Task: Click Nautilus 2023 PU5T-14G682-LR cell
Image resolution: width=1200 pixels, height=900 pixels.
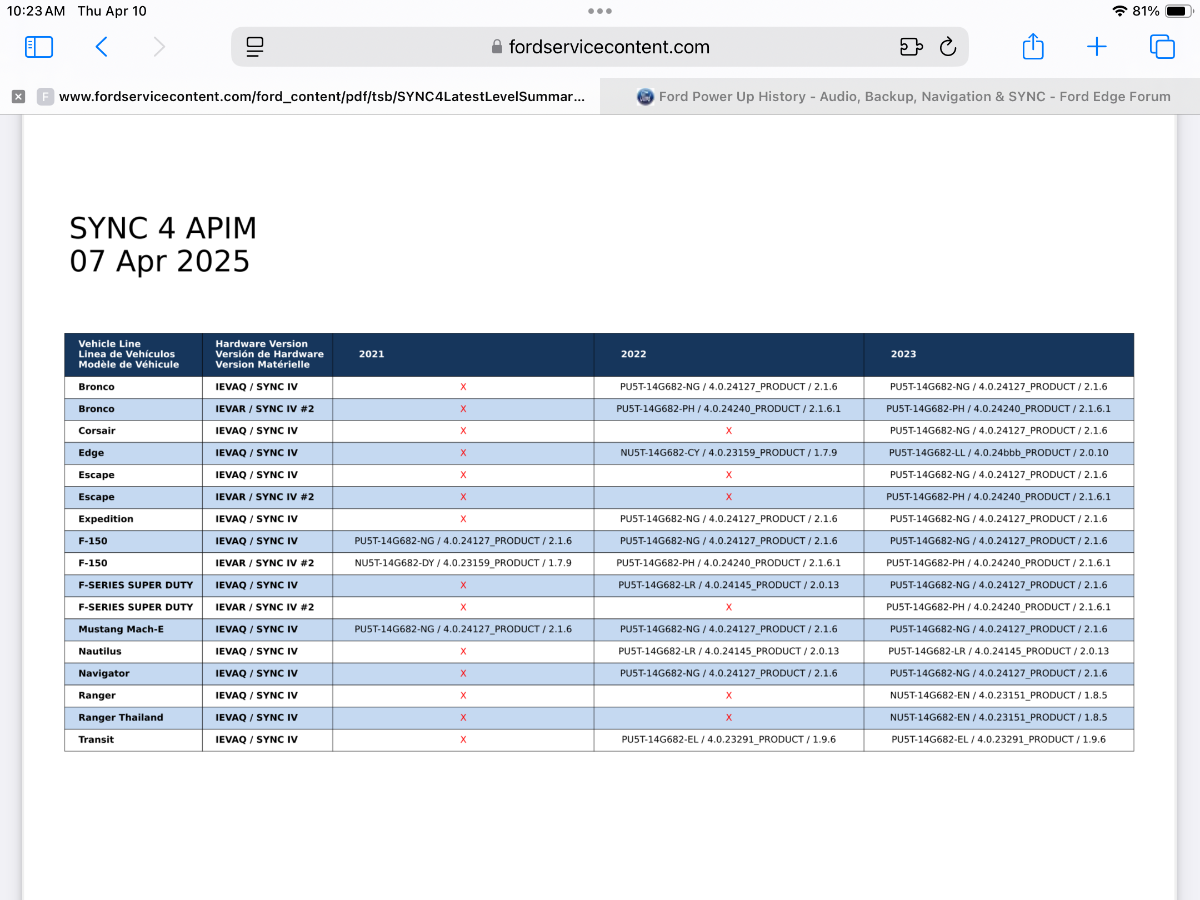Action: coord(999,651)
